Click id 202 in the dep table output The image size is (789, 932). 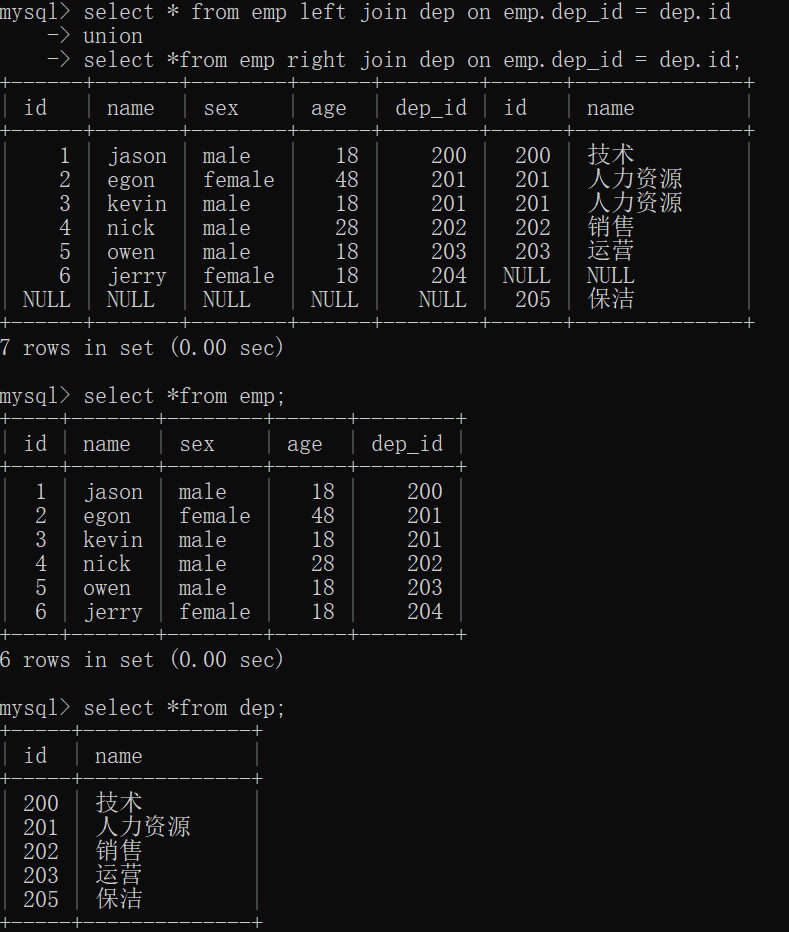pos(41,852)
